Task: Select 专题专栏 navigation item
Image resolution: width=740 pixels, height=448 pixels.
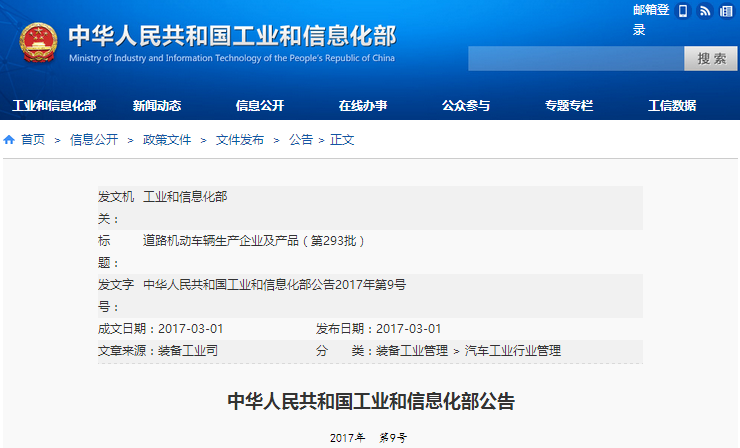Action: coord(569,106)
